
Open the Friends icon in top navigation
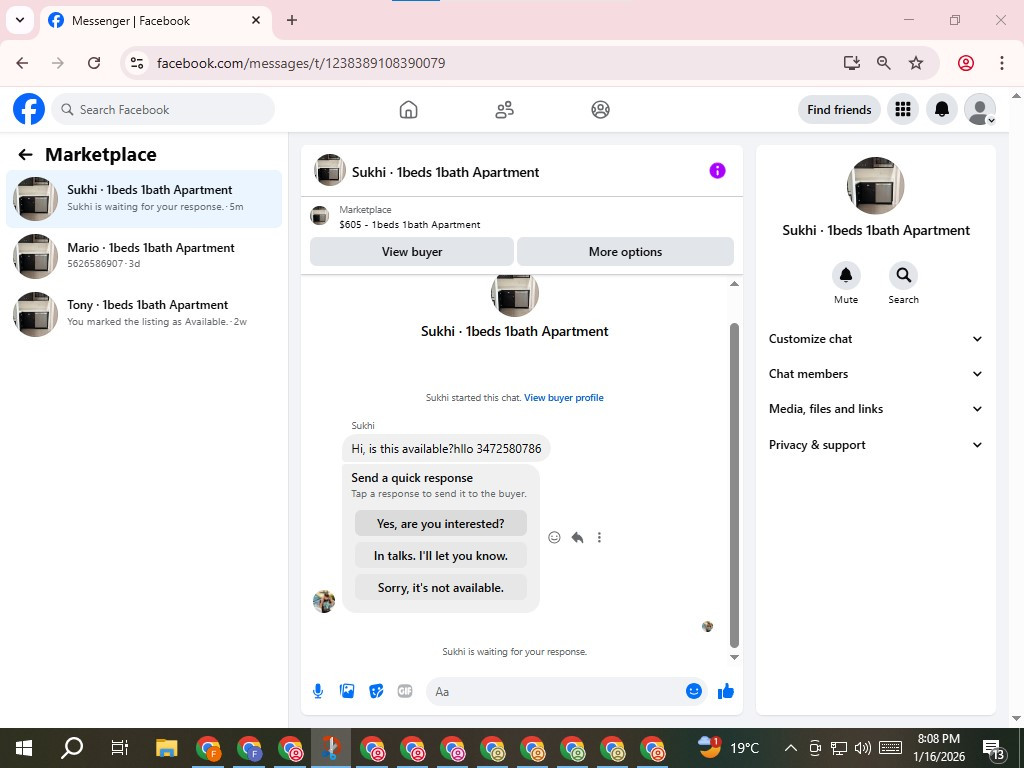(504, 110)
